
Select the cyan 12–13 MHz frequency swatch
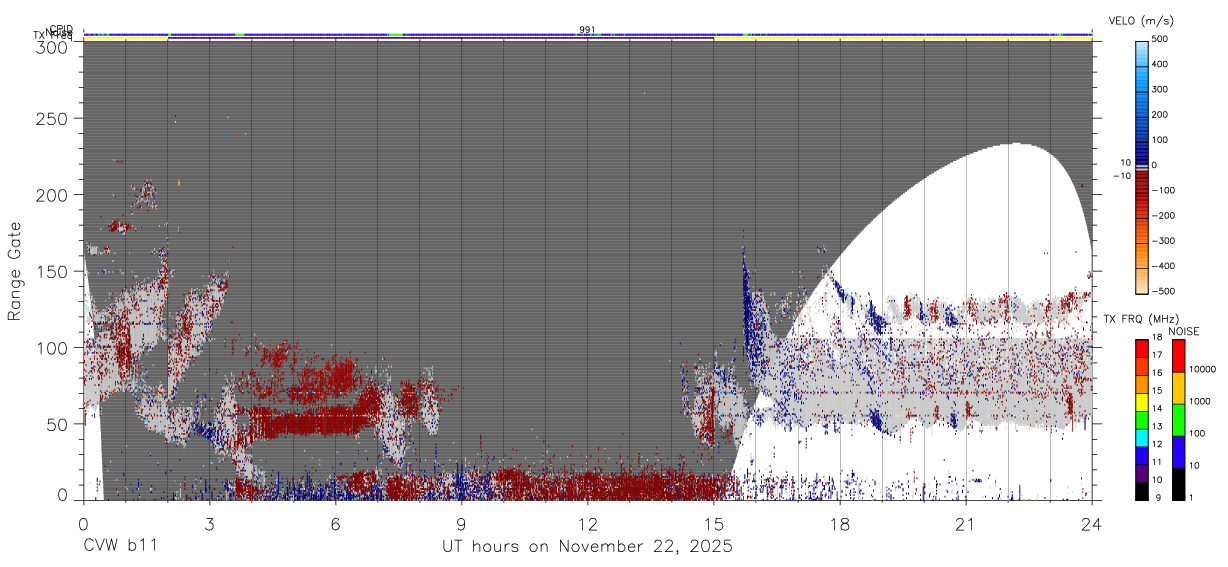coord(1141,437)
